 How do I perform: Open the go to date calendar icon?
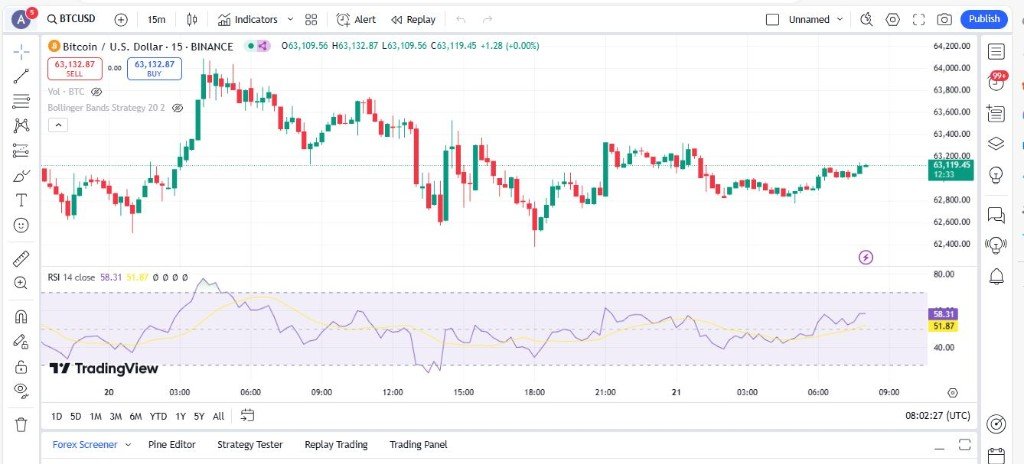(x=247, y=416)
